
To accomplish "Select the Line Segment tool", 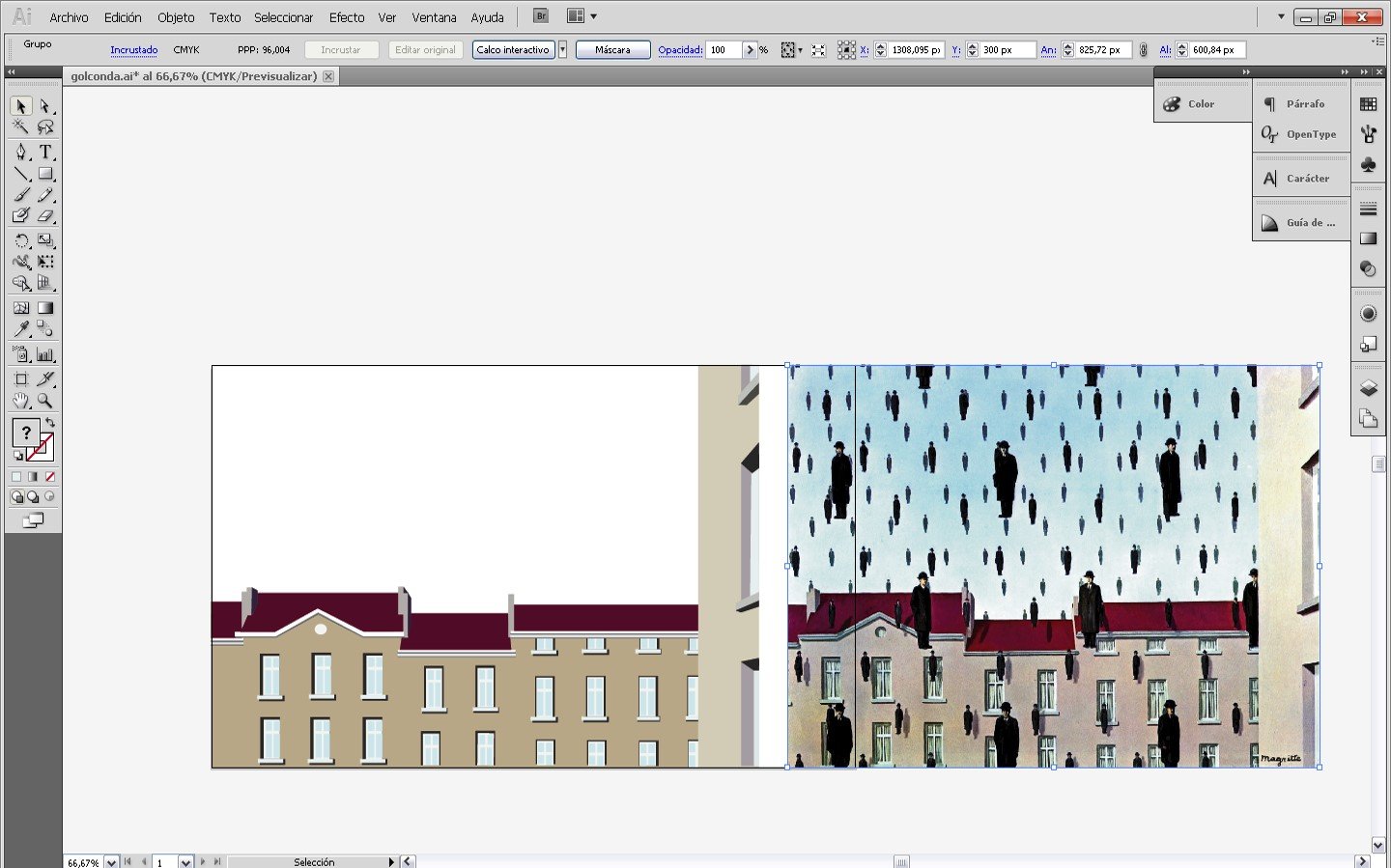I will point(21,174).
